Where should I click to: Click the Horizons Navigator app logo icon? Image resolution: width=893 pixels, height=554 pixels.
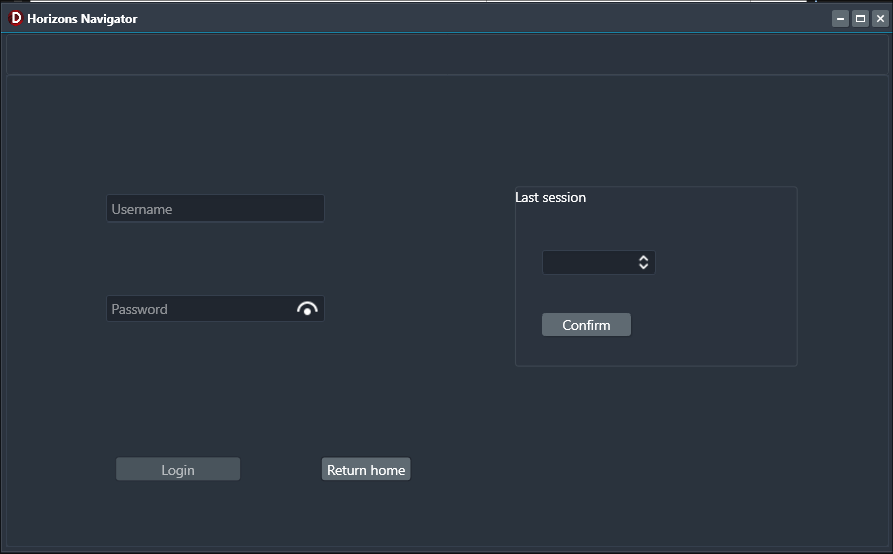(16, 18)
